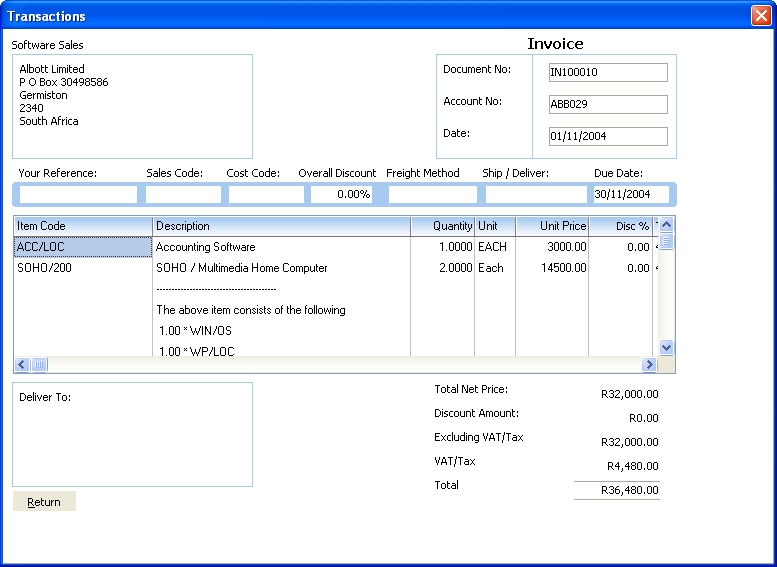Click the horizontal scroll right arrow
Viewport: 777px width, 567px height.
point(649,365)
